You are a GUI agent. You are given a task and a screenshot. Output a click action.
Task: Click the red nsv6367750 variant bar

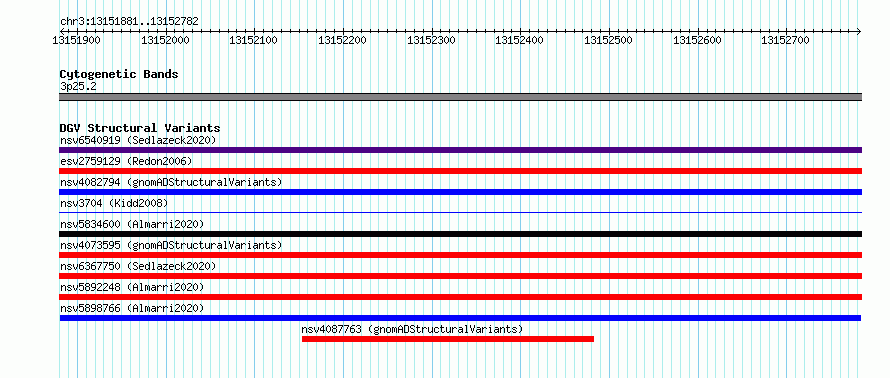(x=460, y=276)
